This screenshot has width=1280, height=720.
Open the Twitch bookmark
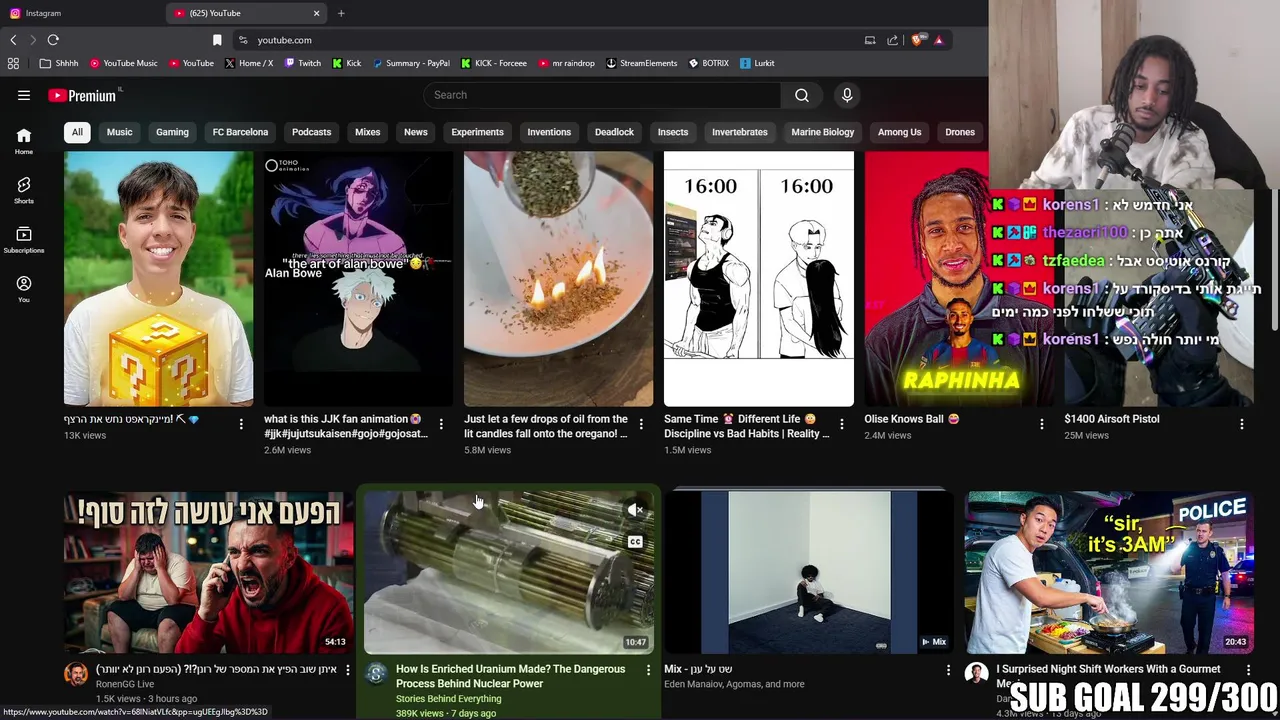click(x=303, y=63)
